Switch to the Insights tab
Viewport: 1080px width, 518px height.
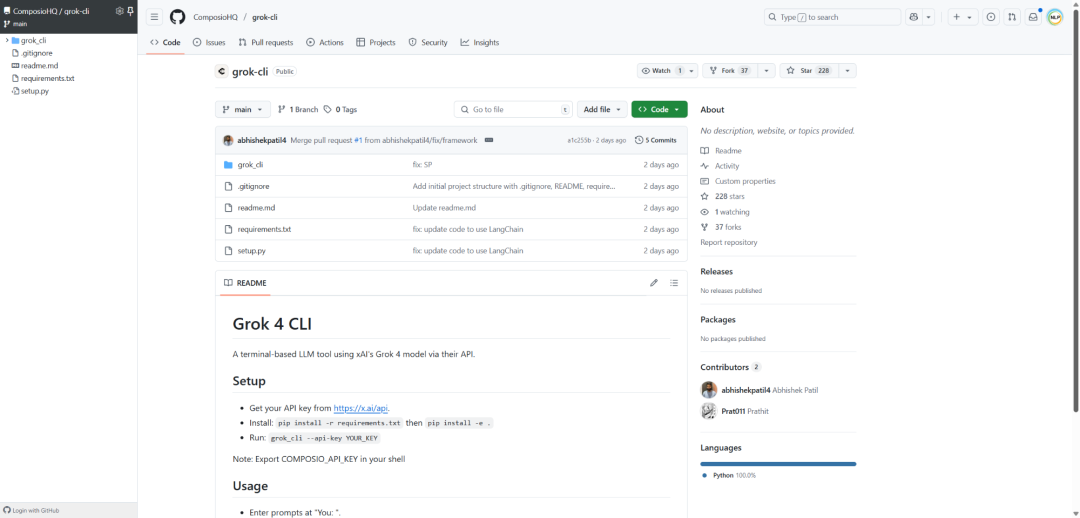click(x=480, y=43)
